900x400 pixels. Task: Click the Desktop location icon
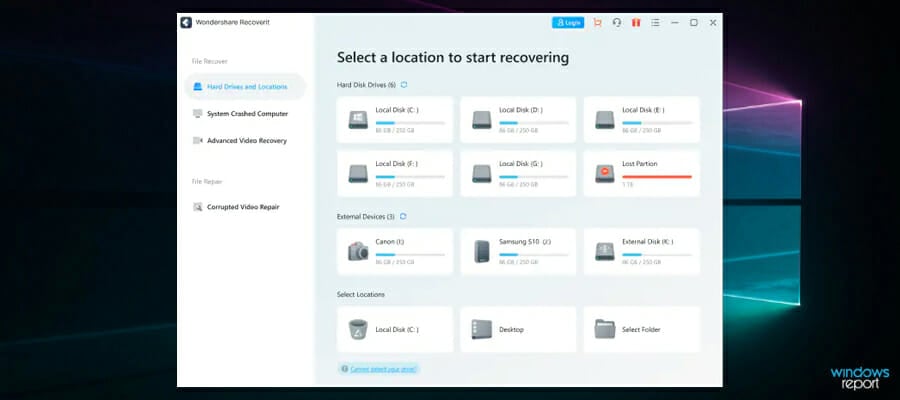[x=482, y=329]
